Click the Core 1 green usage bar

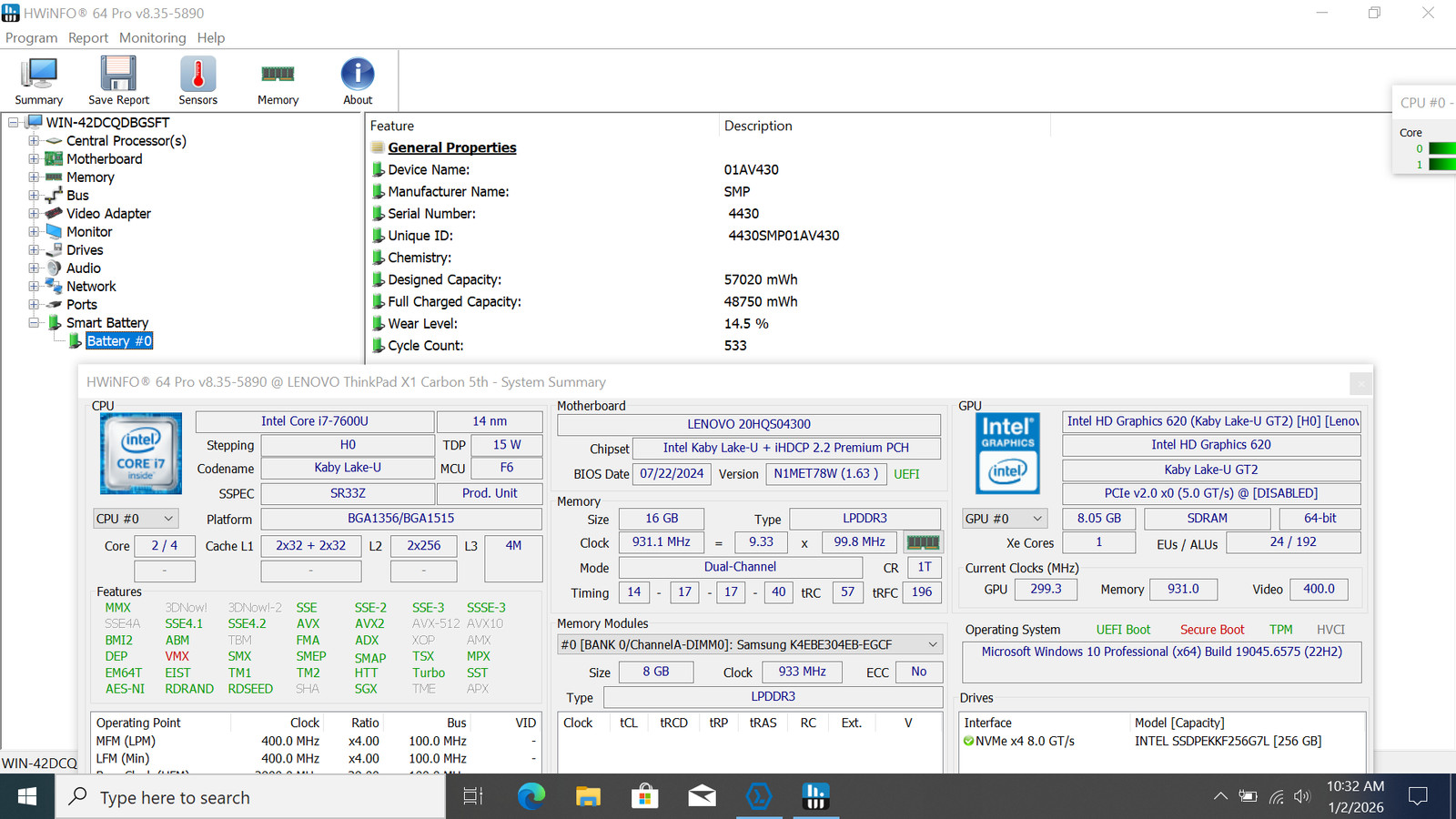[x=1442, y=165]
